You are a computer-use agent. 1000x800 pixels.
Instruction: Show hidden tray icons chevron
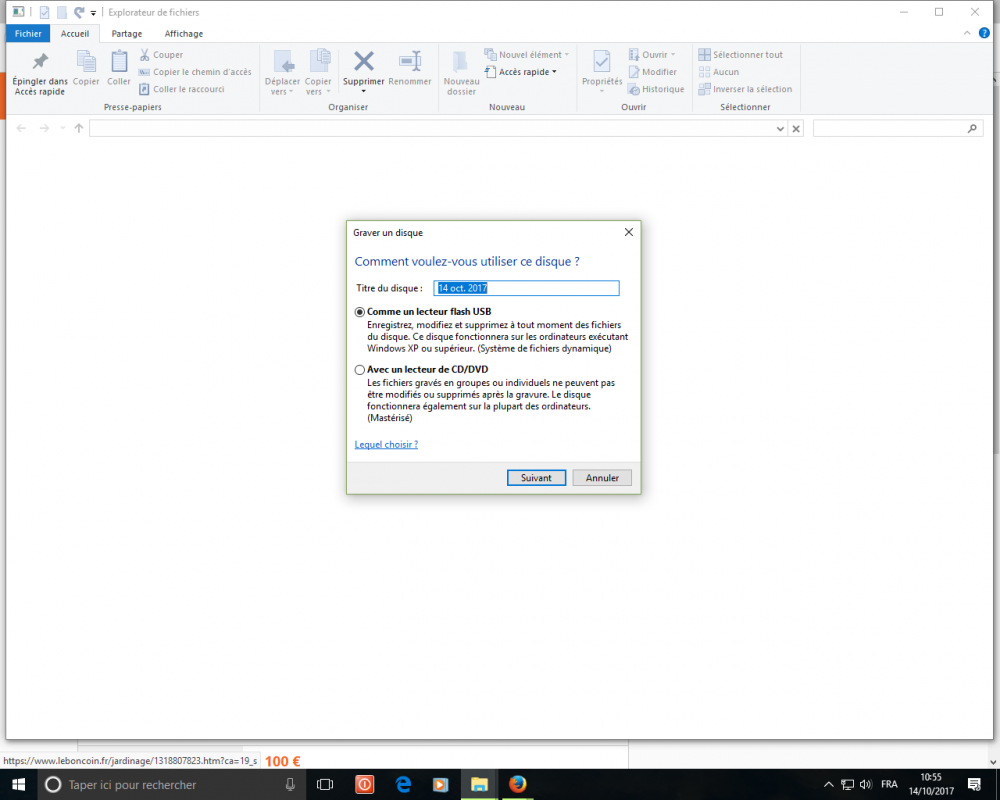(x=828, y=785)
